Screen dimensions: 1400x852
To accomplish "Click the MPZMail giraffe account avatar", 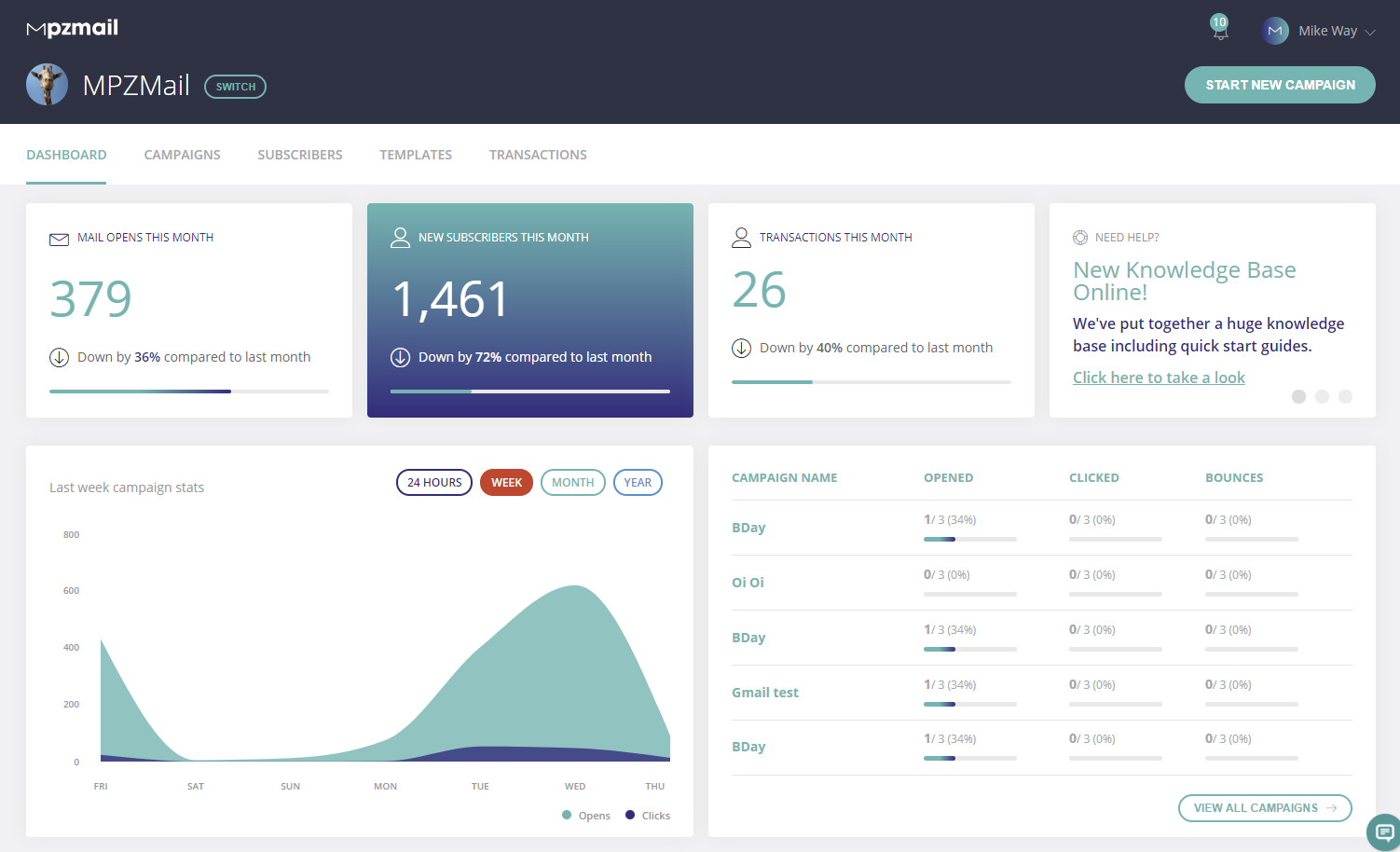I will click(x=47, y=85).
